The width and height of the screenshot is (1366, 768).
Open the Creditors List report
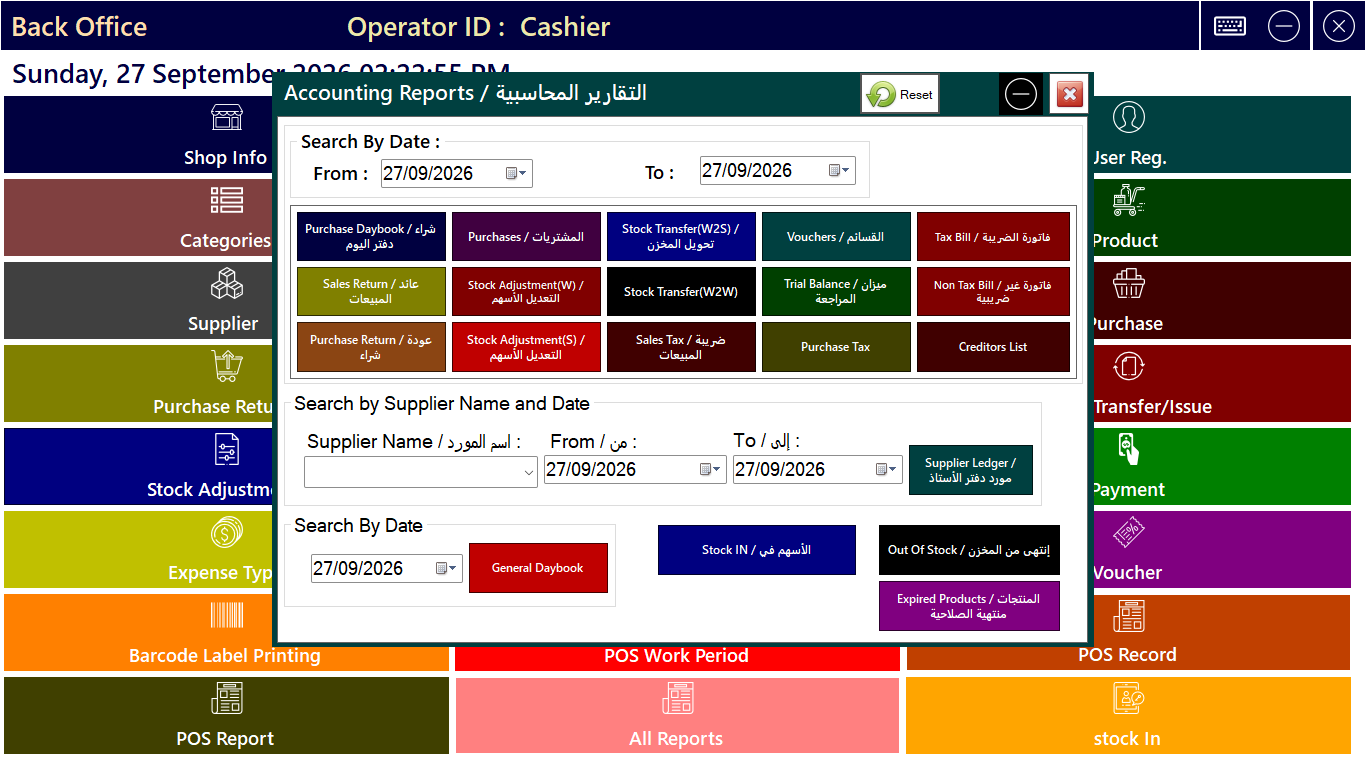993,347
